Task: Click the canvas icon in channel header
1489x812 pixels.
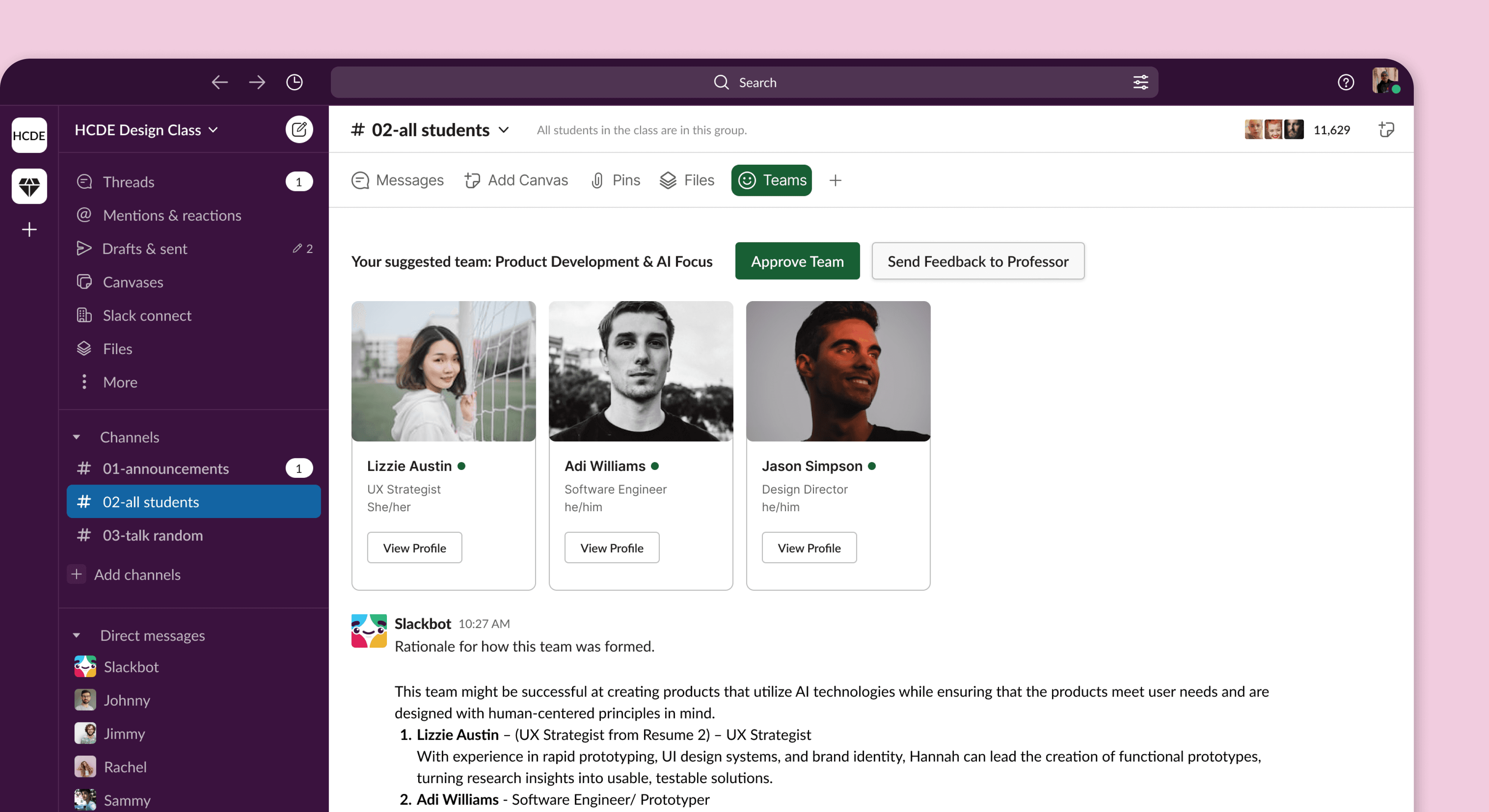Action: (x=1386, y=129)
